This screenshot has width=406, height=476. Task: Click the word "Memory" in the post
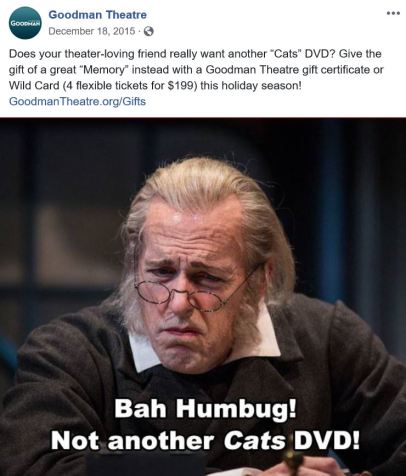point(107,70)
